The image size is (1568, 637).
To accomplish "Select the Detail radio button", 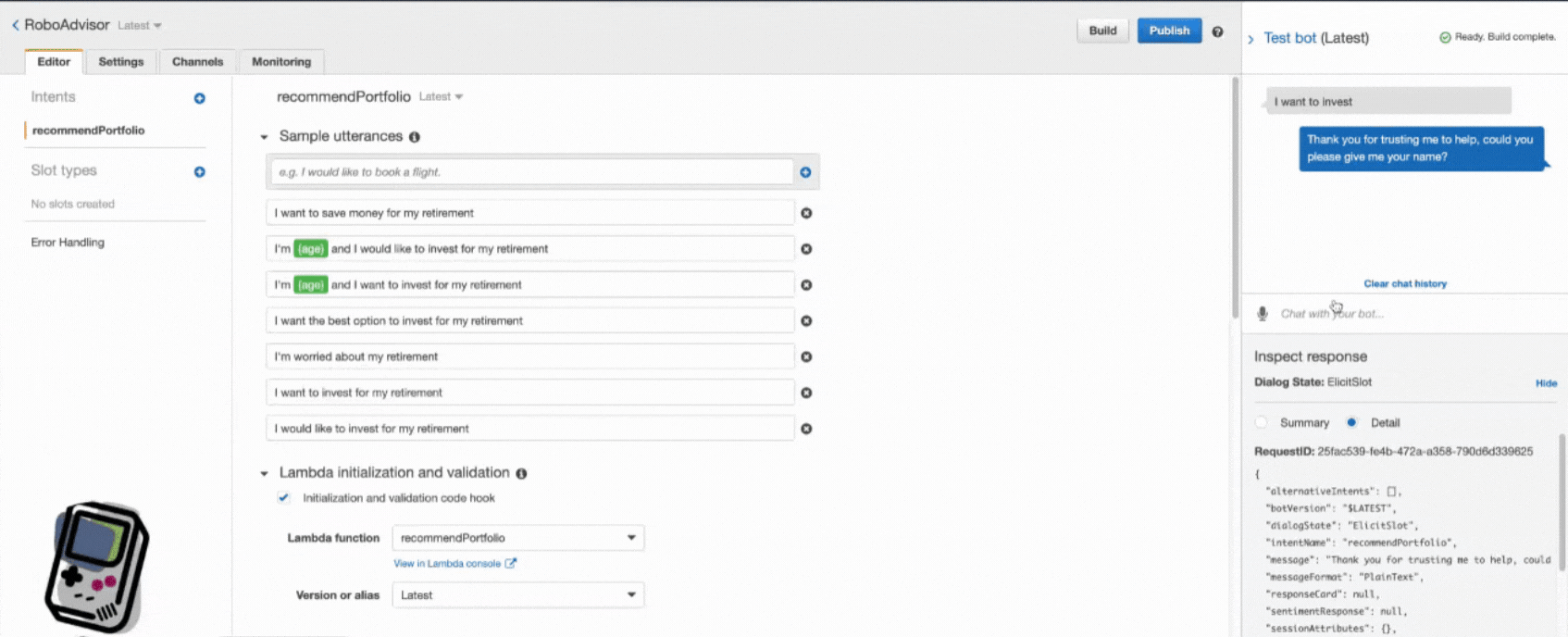I will point(1351,422).
